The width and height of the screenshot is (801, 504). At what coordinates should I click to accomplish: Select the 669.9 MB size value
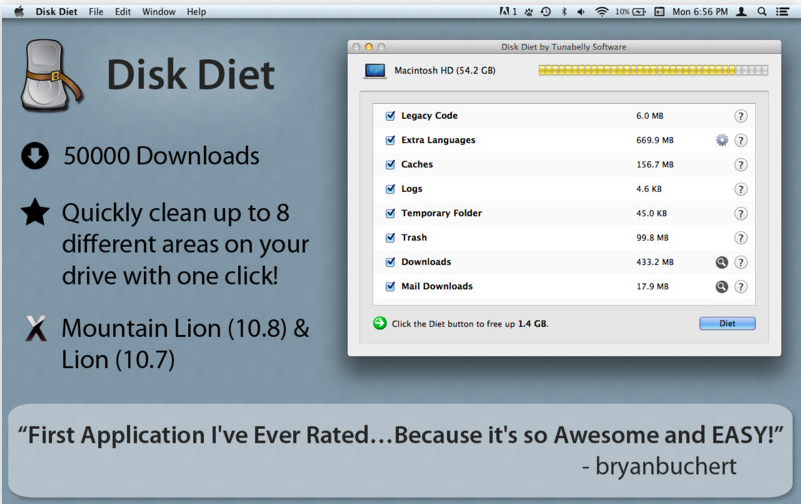pyautogui.click(x=655, y=140)
